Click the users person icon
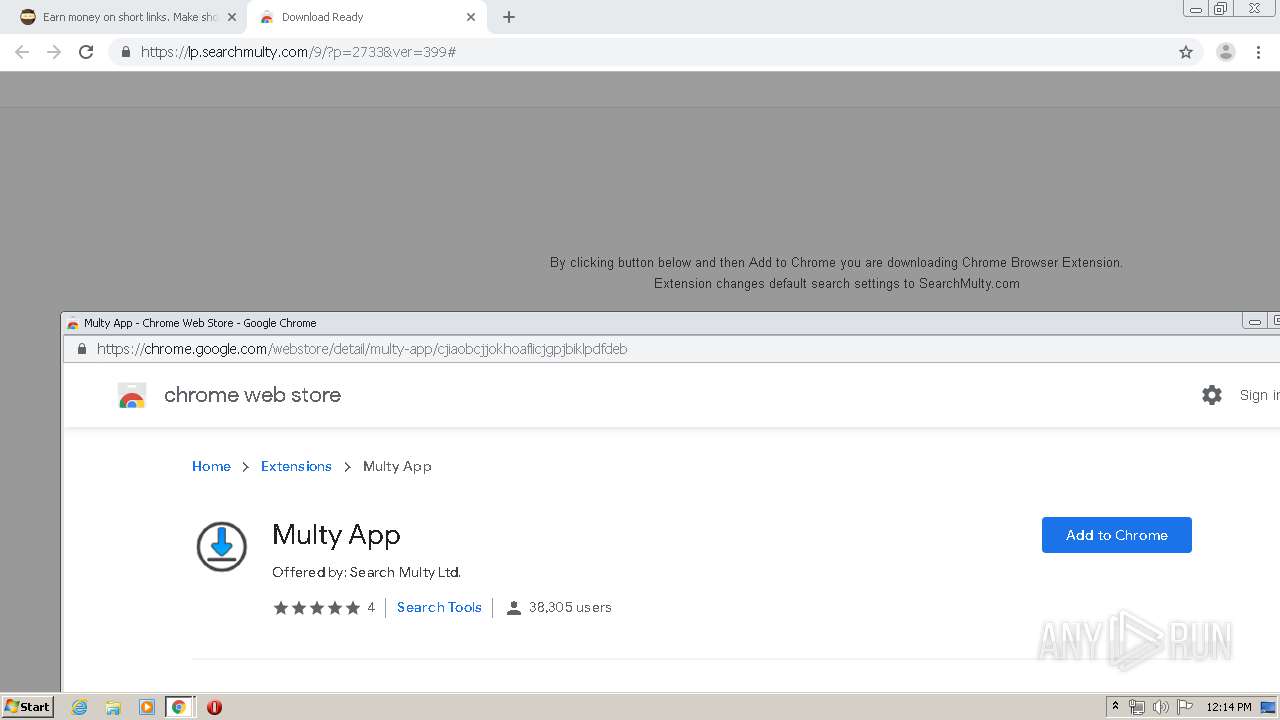This screenshot has height=720, width=1280. 514,608
